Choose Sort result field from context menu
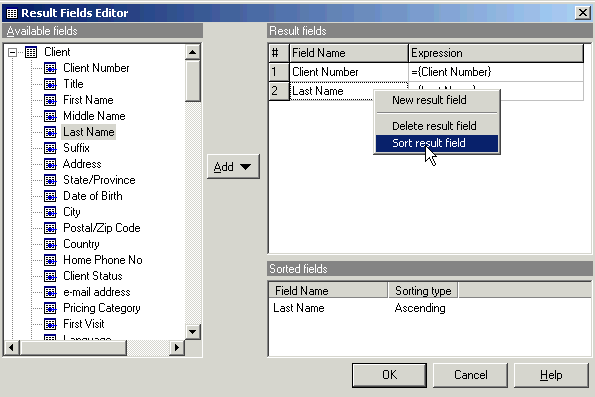 point(437,143)
